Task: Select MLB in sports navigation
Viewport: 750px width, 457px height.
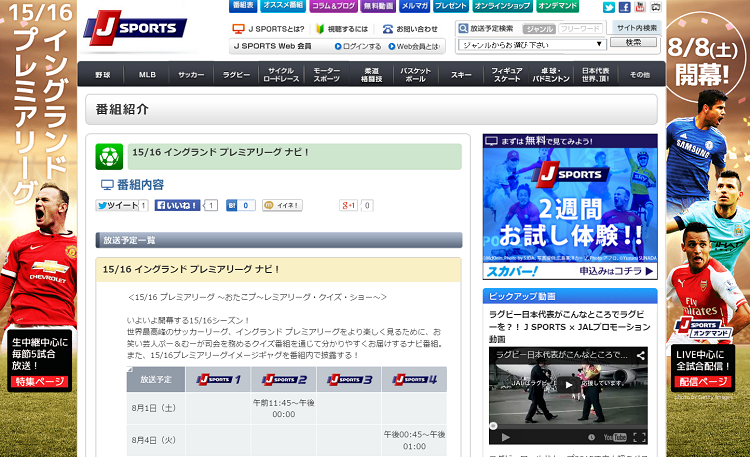Action: point(147,75)
